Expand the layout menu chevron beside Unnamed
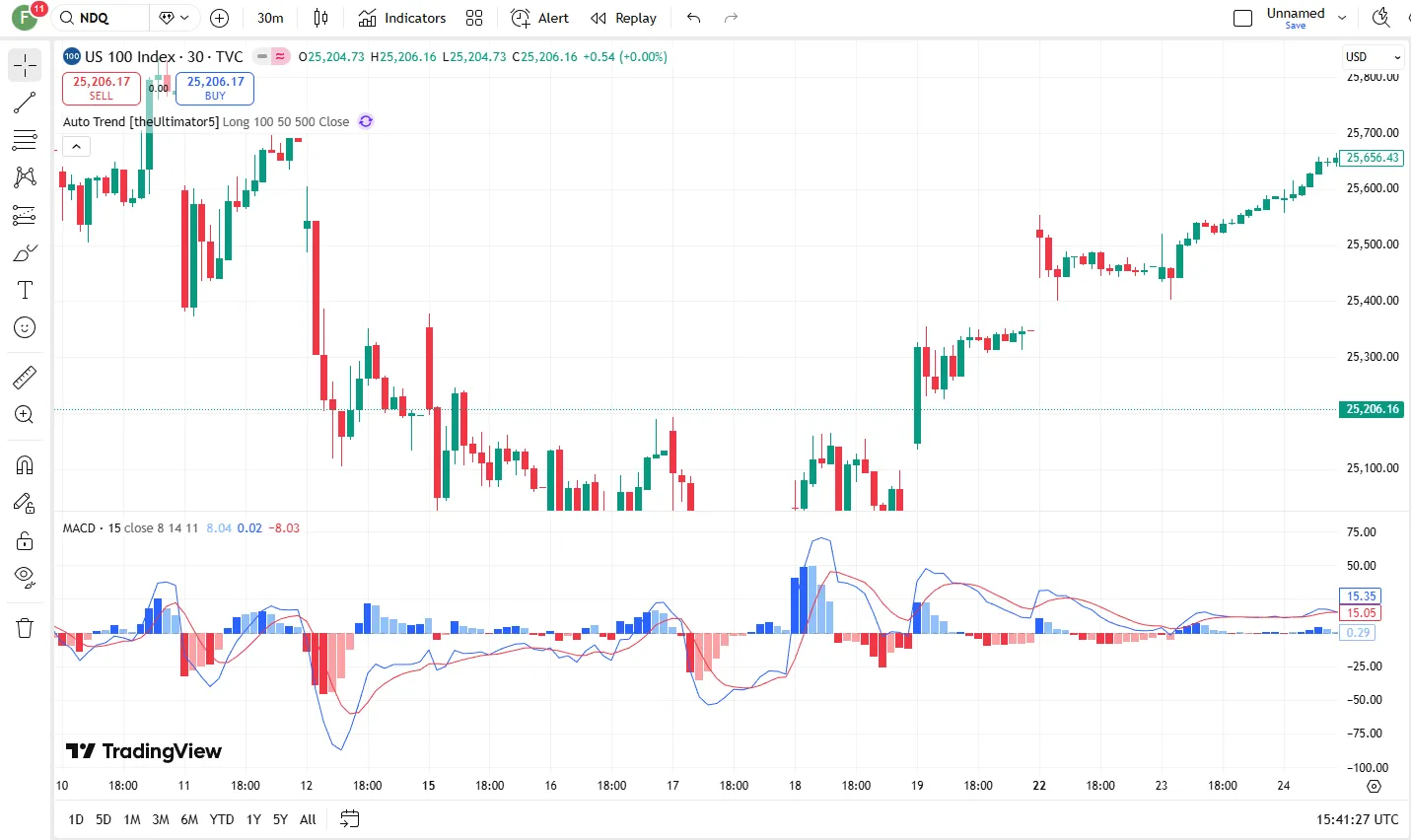 pyautogui.click(x=1342, y=18)
